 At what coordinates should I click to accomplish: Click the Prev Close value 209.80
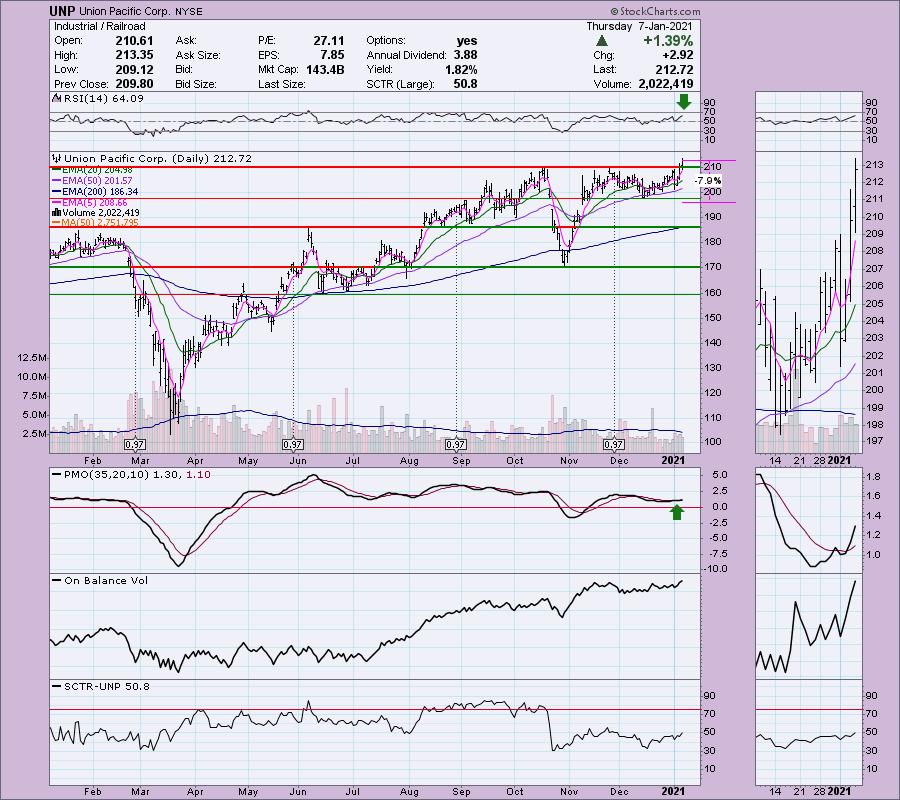click(x=134, y=84)
